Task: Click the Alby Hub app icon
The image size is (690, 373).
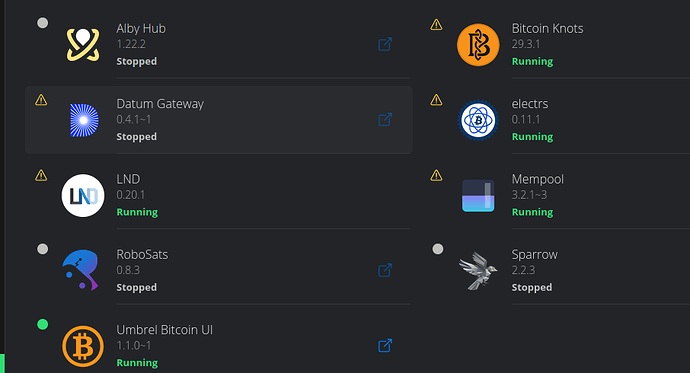Action: click(83, 44)
